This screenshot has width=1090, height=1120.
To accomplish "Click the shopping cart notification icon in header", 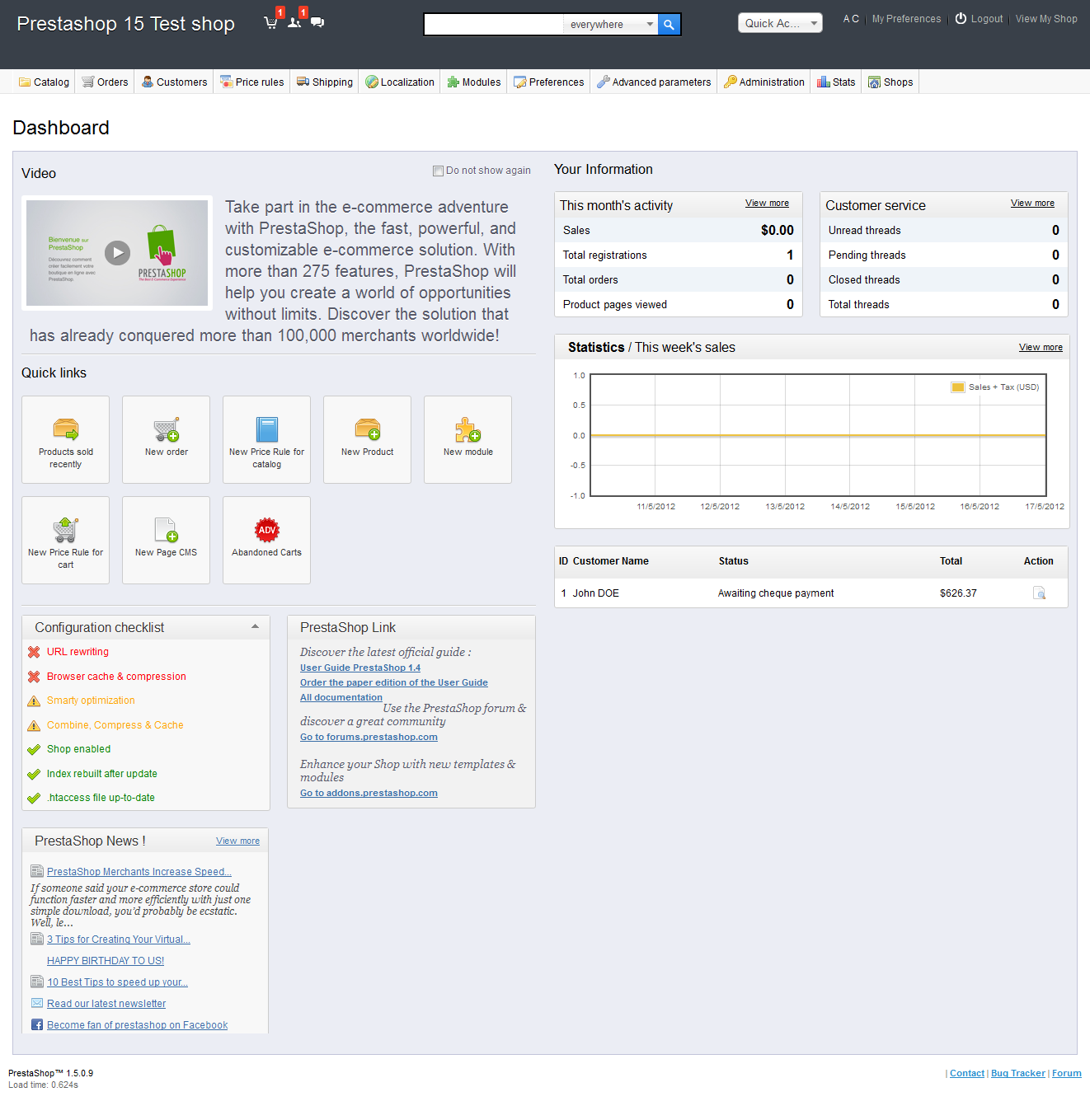I will [270, 23].
